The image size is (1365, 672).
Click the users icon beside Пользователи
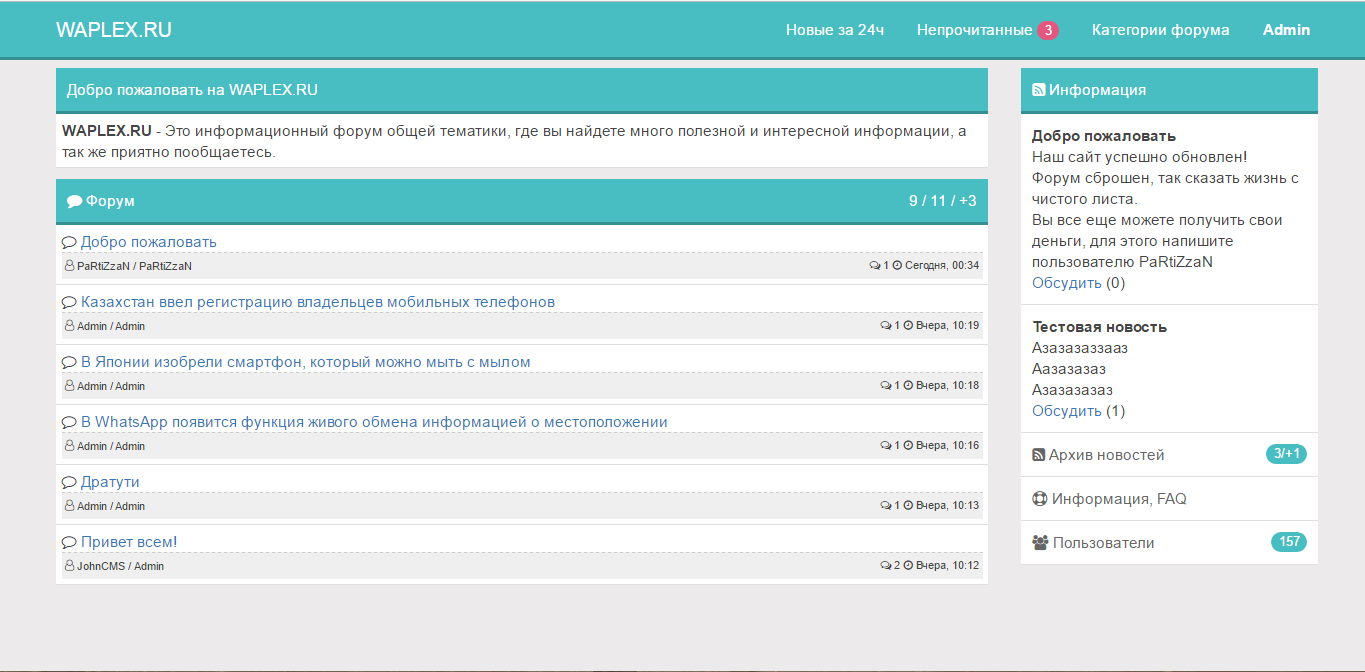1040,543
